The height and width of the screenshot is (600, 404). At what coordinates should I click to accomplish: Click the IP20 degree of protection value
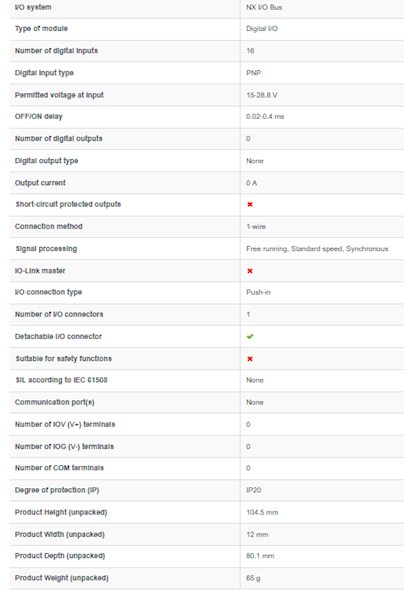[253, 490]
